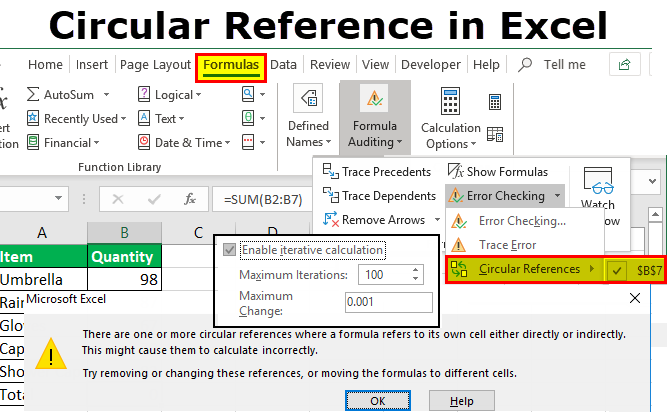Expand the AutoSum dropdown arrow
The image size is (667, 412).
pos(106,94)
